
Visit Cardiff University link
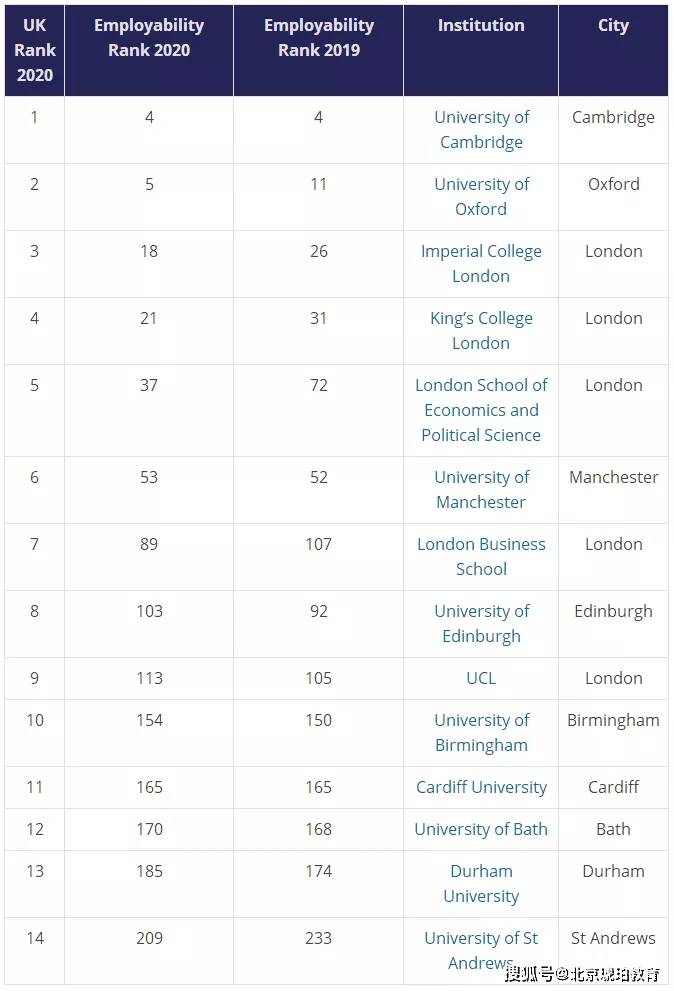click(481, 787)
